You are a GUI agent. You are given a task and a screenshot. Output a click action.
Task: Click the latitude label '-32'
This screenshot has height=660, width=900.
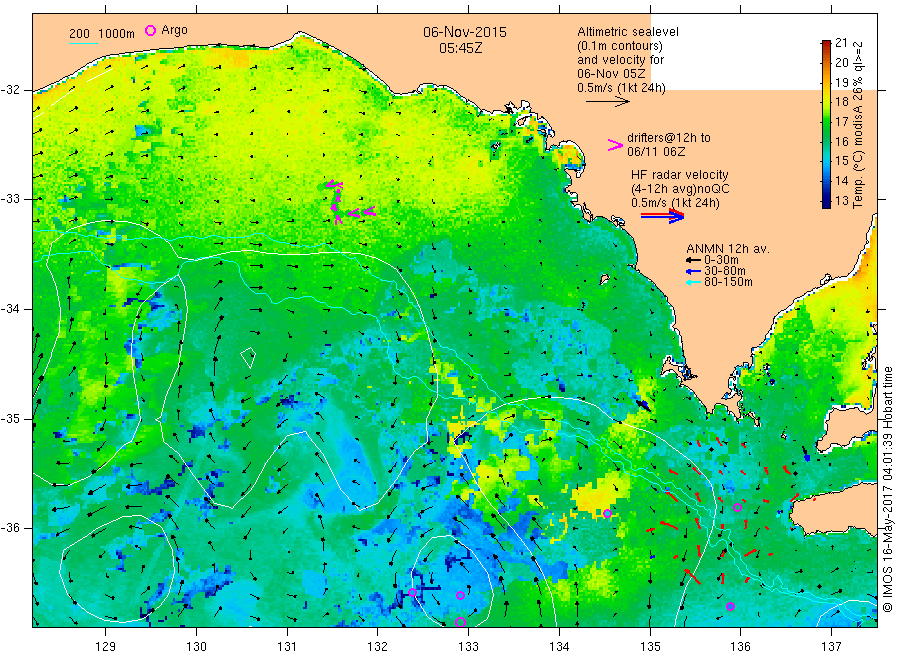(x=10, y=90)
